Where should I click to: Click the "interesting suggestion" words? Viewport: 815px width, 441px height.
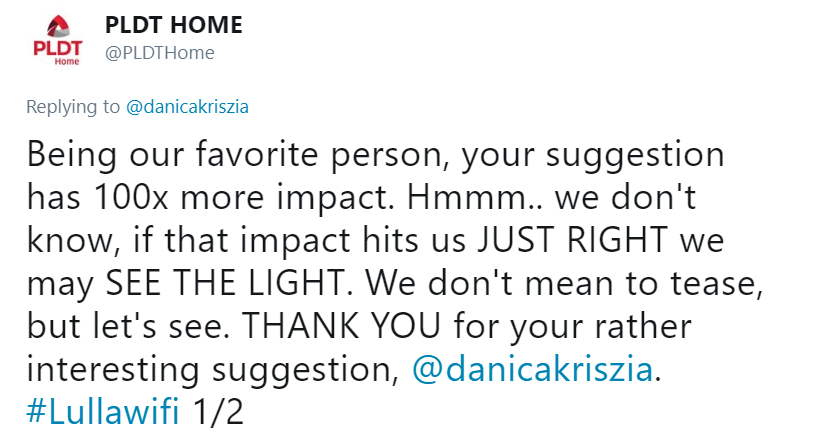coord(213,370)
